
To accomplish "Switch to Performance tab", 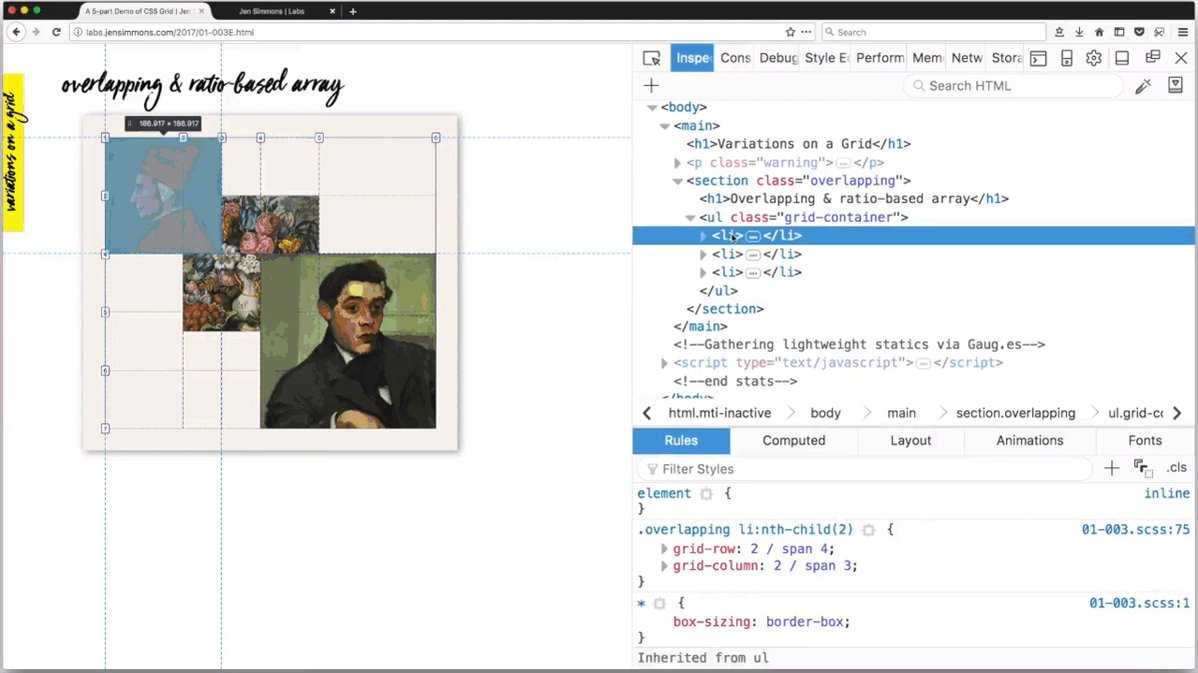I will 879,58.
